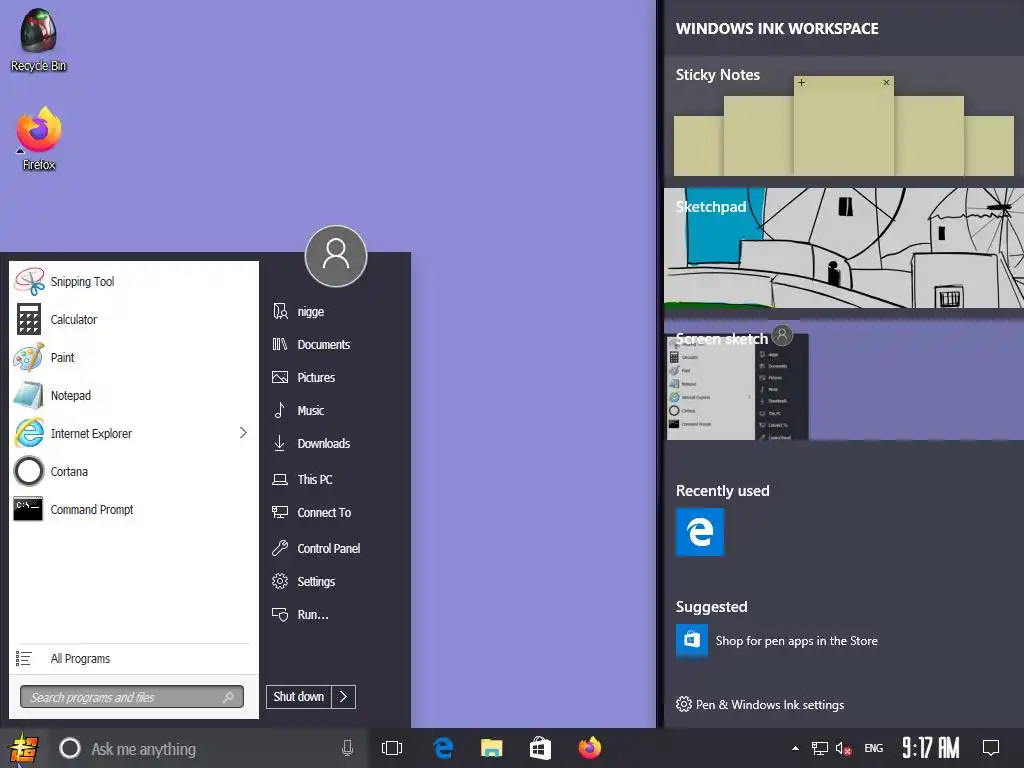Open the Action Center notification icon
Image resolution: width=1024 pixels, height=768 pixels.
[991, 748]
